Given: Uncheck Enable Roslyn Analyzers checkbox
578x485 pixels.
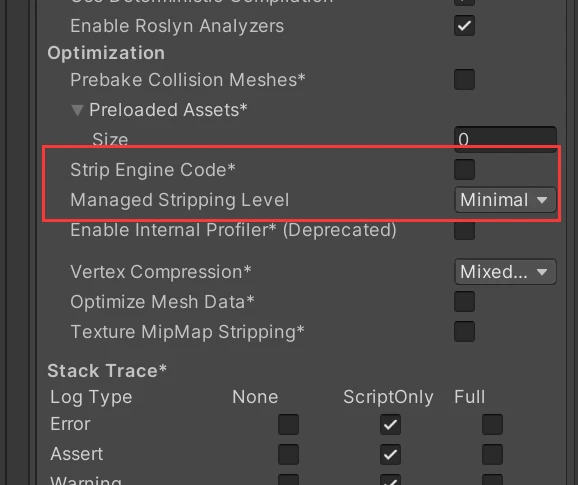Looking at the screenshot, I should [464, 26].
